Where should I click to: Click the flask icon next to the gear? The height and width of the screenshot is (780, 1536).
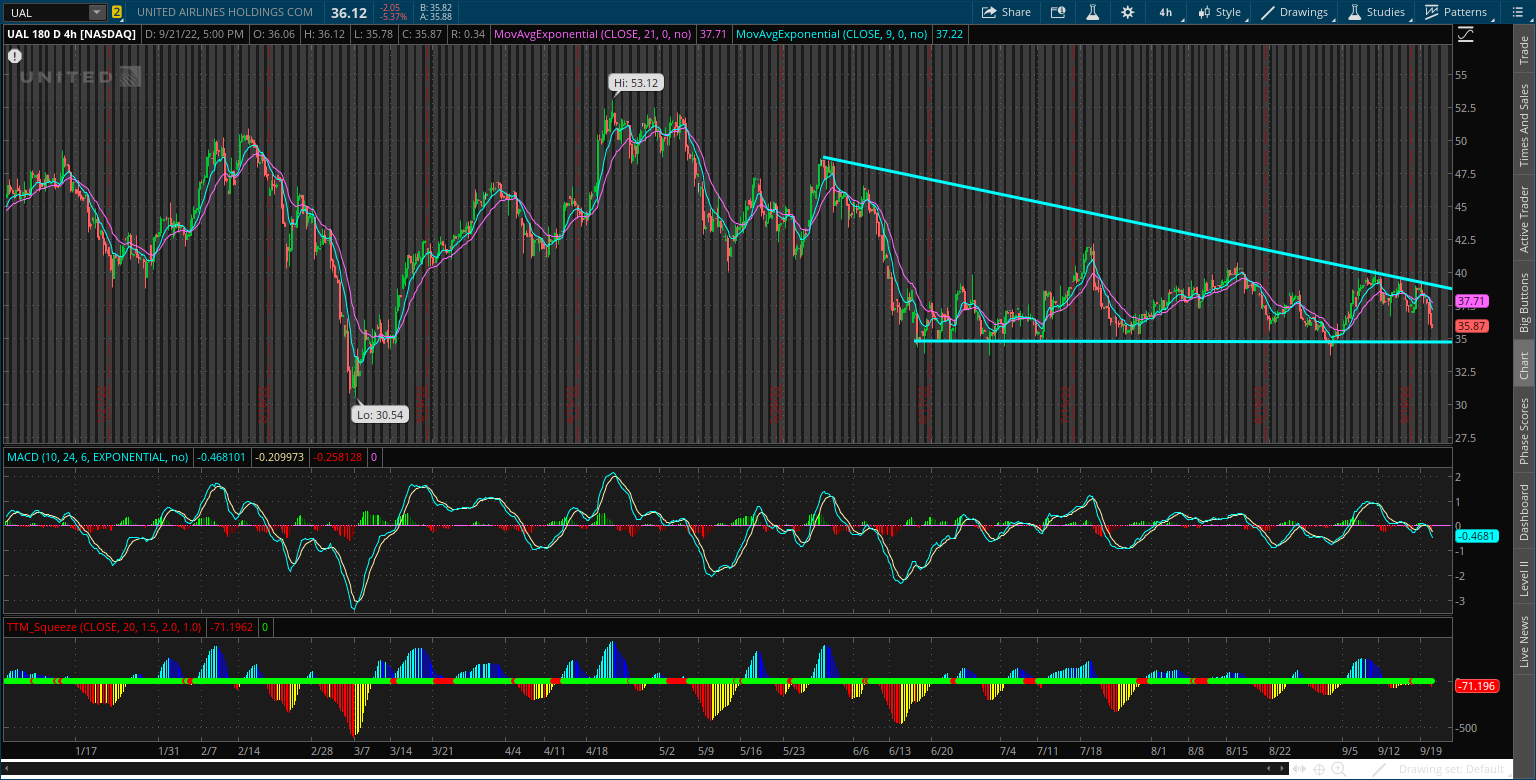[x=1093, y=12]
